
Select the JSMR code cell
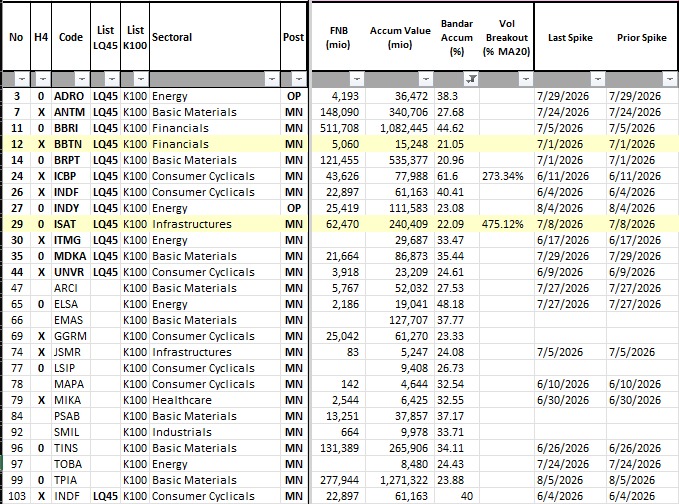71,352
